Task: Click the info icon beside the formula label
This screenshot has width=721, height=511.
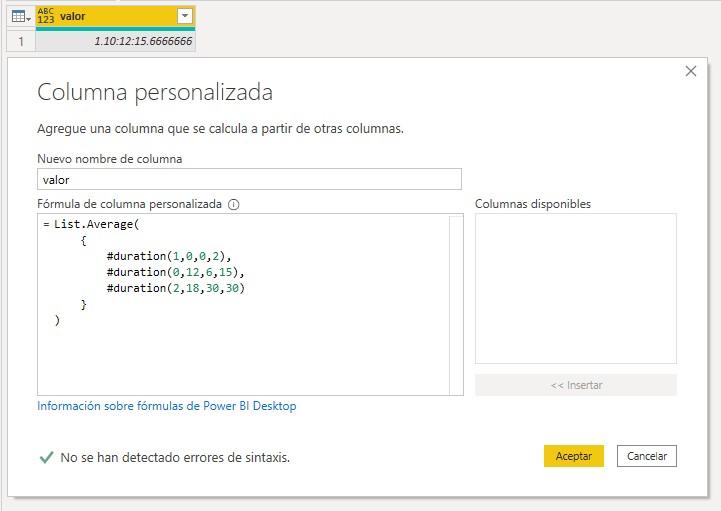Action: pos(234,204)
